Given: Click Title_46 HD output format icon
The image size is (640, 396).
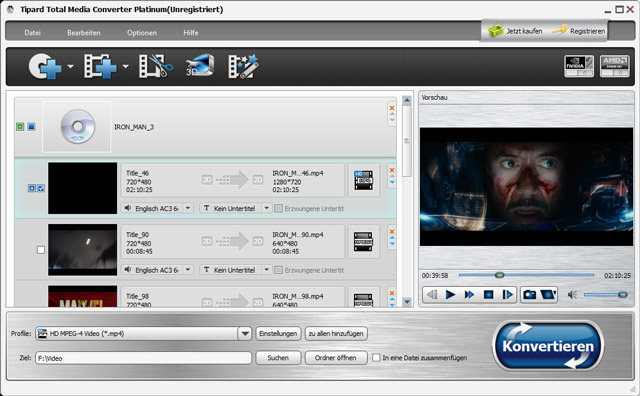Looking at the screenshot, I should pos(363,180).
